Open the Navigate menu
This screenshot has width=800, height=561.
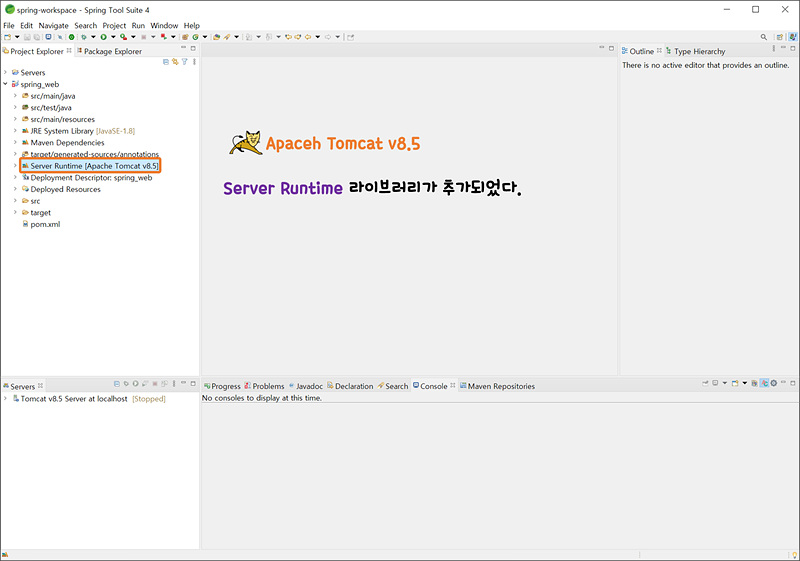[54, 26]
